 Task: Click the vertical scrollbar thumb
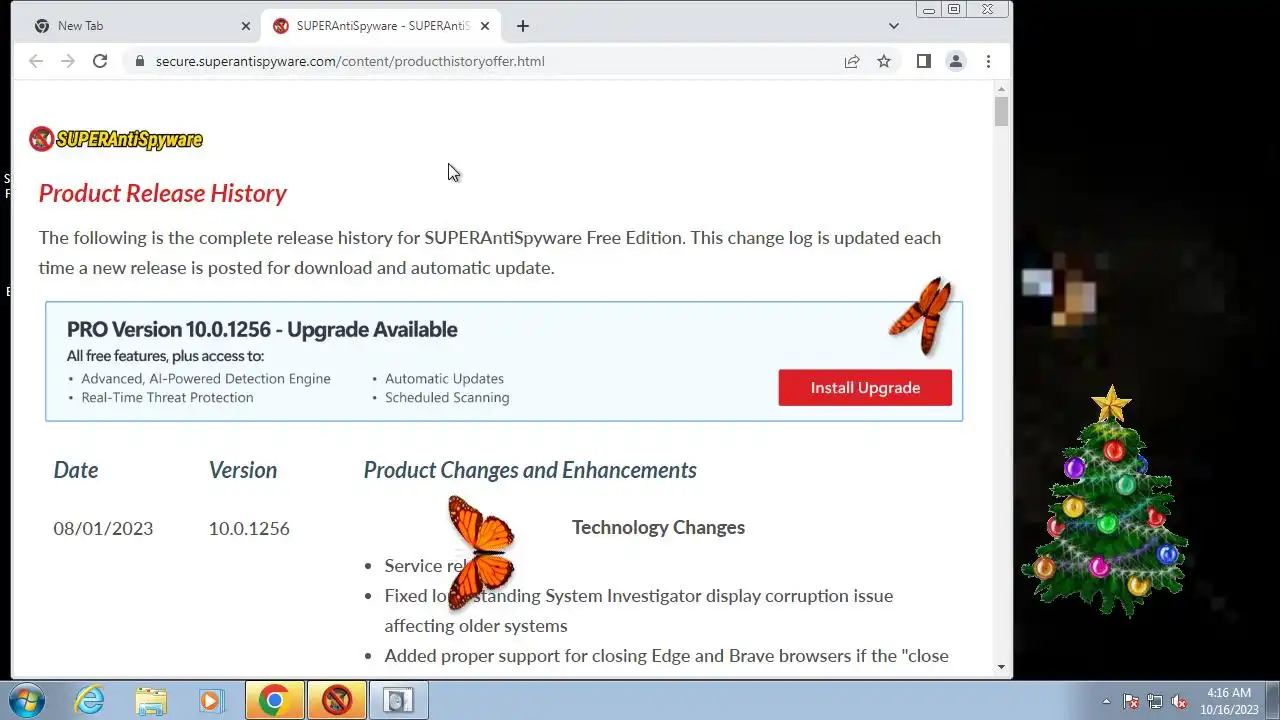click(x=1002, y=111)
